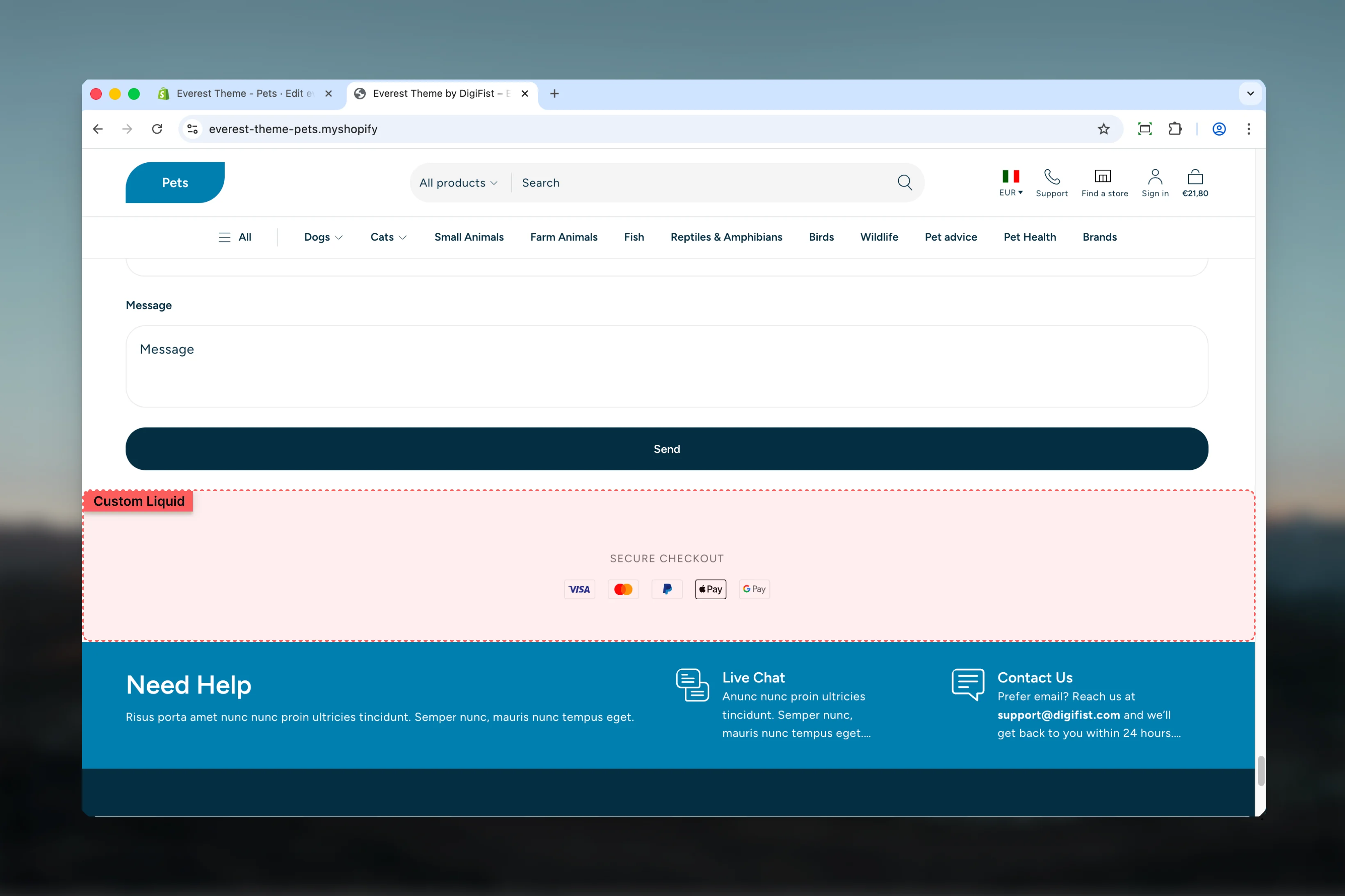Click the PayPal payment icon
Viewport: 1345px width, 896px height.
667,589
